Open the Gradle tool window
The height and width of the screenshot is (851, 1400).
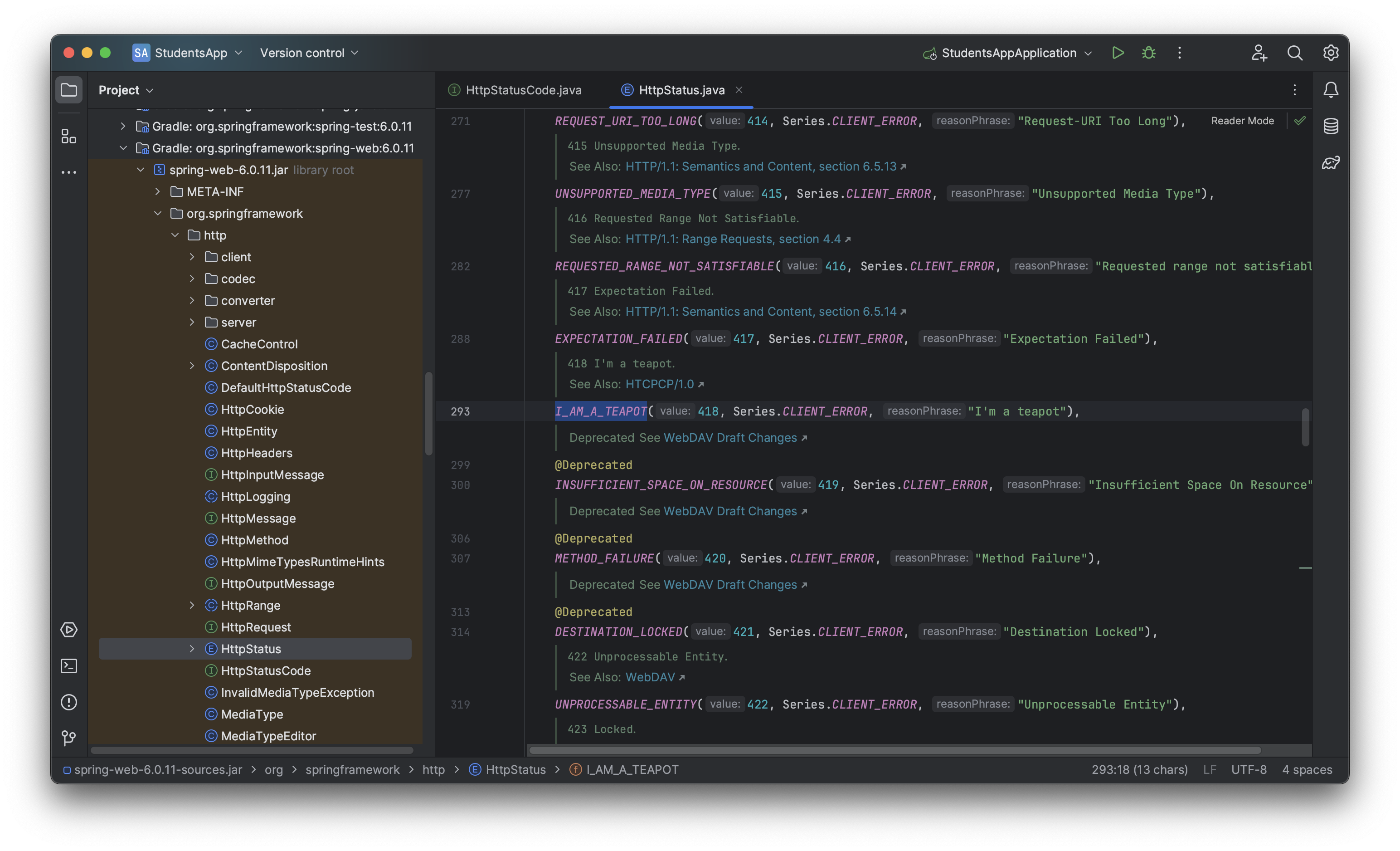(x=1331, y=163)
